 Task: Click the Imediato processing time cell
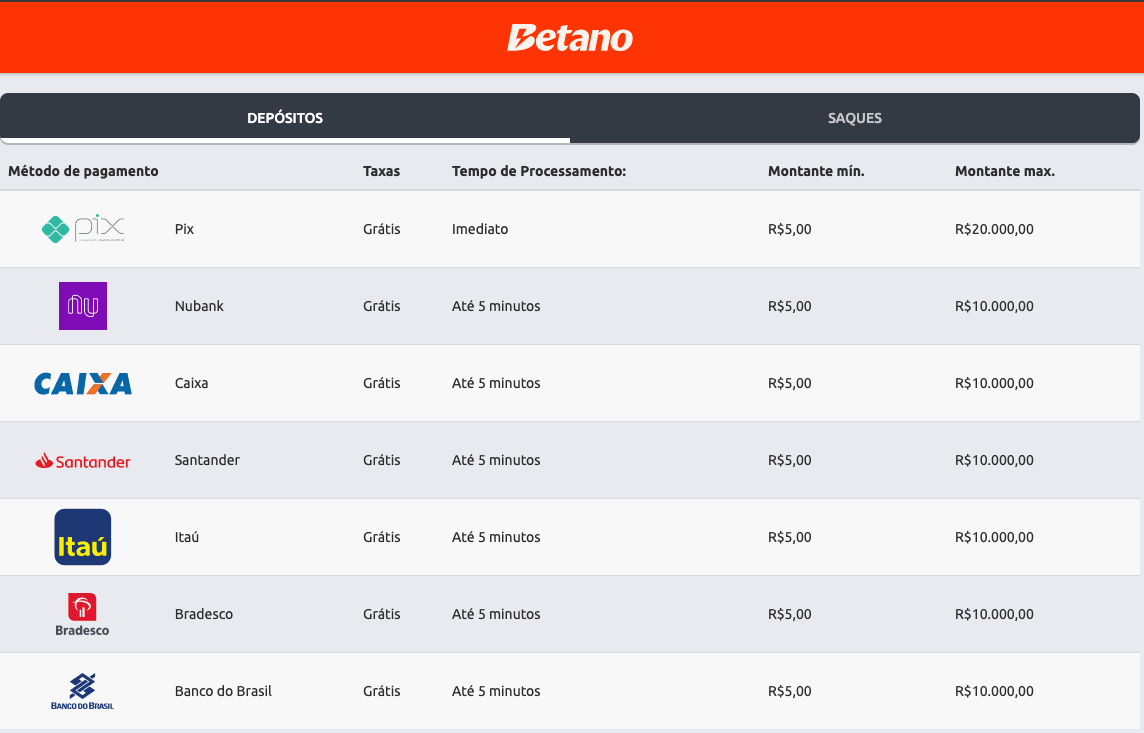(480, 229)
